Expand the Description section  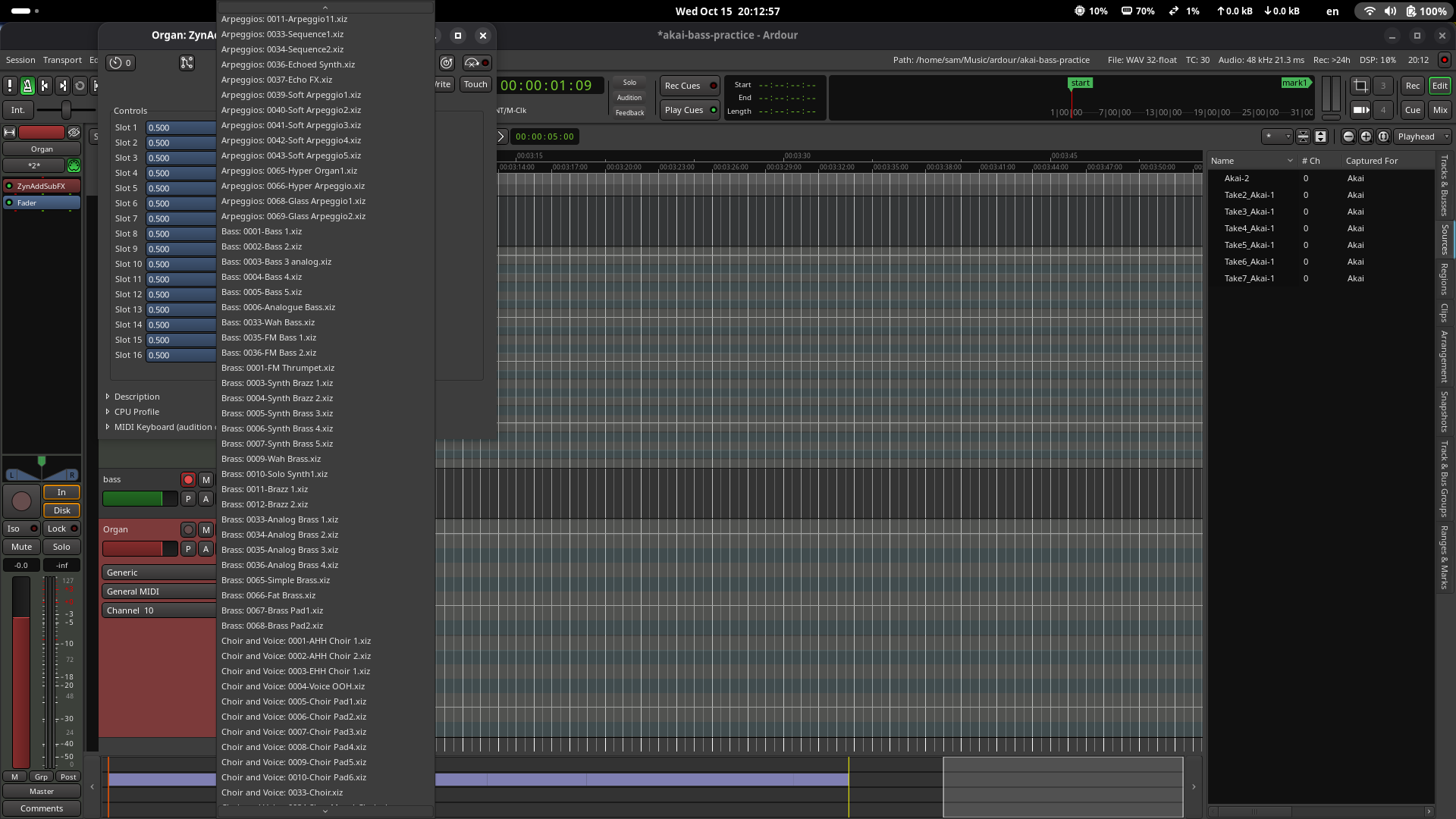[x=108, y=397]
